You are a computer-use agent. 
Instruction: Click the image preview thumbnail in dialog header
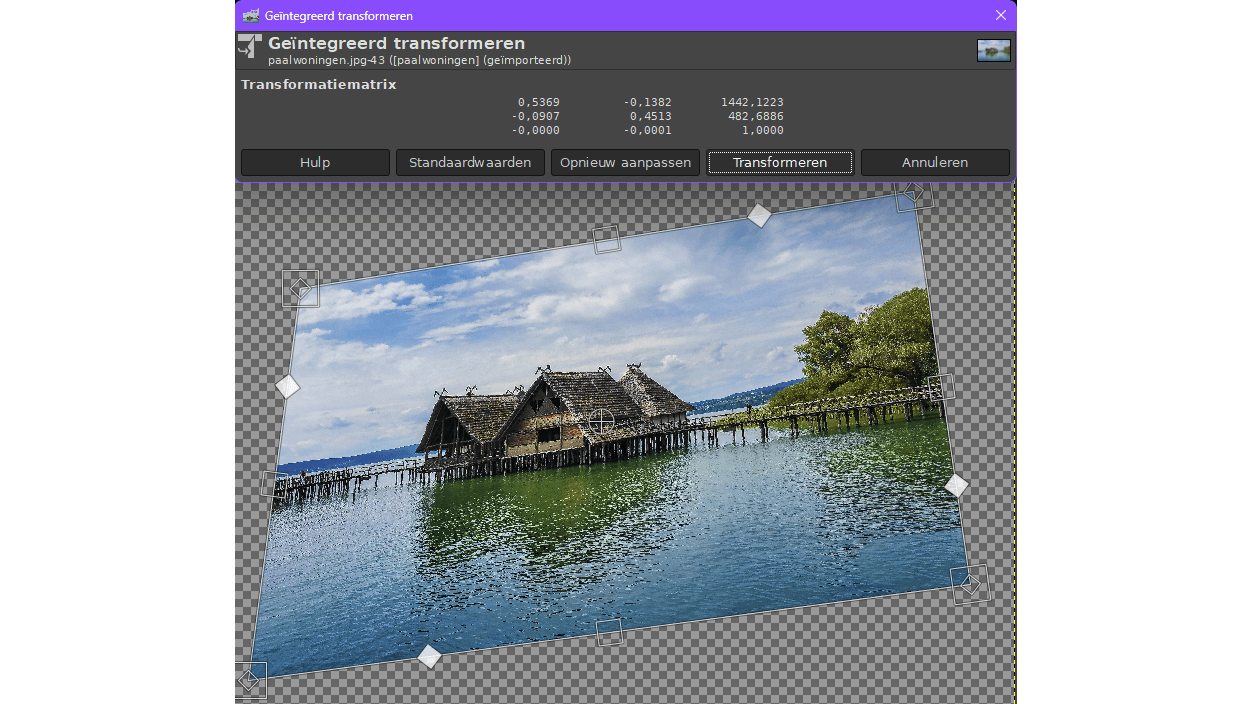pyautogui.click(x=993, y=50)
